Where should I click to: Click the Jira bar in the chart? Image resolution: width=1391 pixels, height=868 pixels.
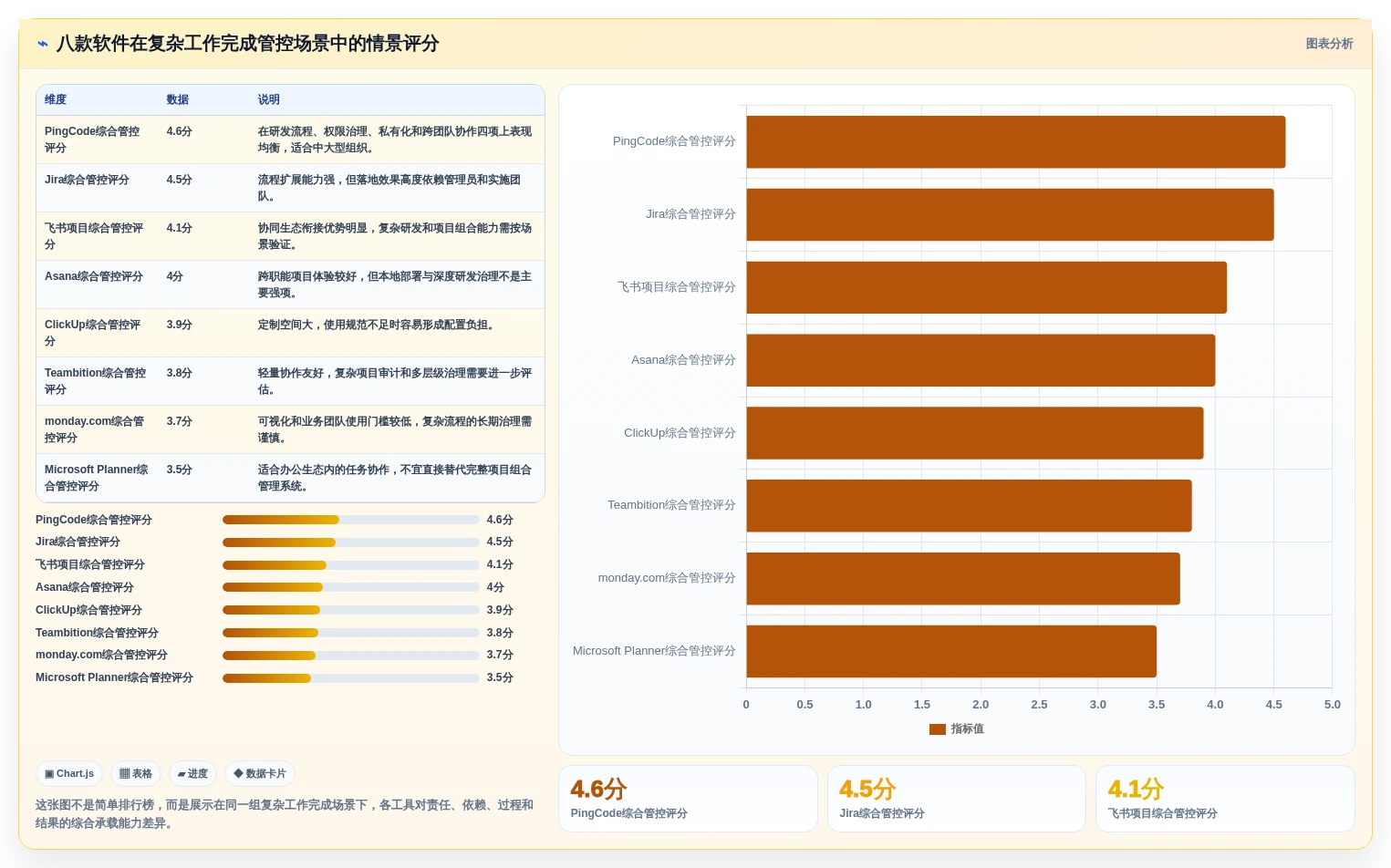[x=1010, y=215]
